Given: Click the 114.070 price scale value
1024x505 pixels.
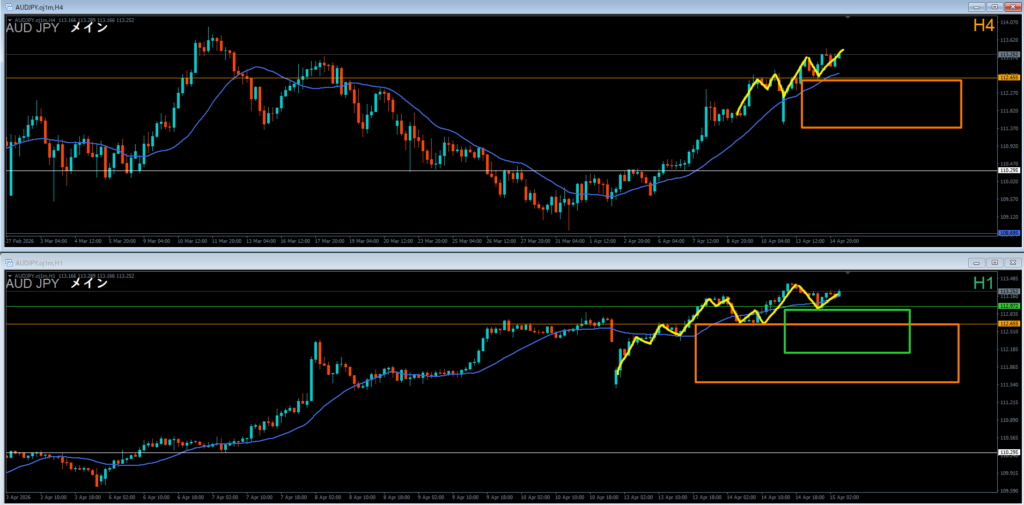Looking at the screenshot, I should point(1008,22).
